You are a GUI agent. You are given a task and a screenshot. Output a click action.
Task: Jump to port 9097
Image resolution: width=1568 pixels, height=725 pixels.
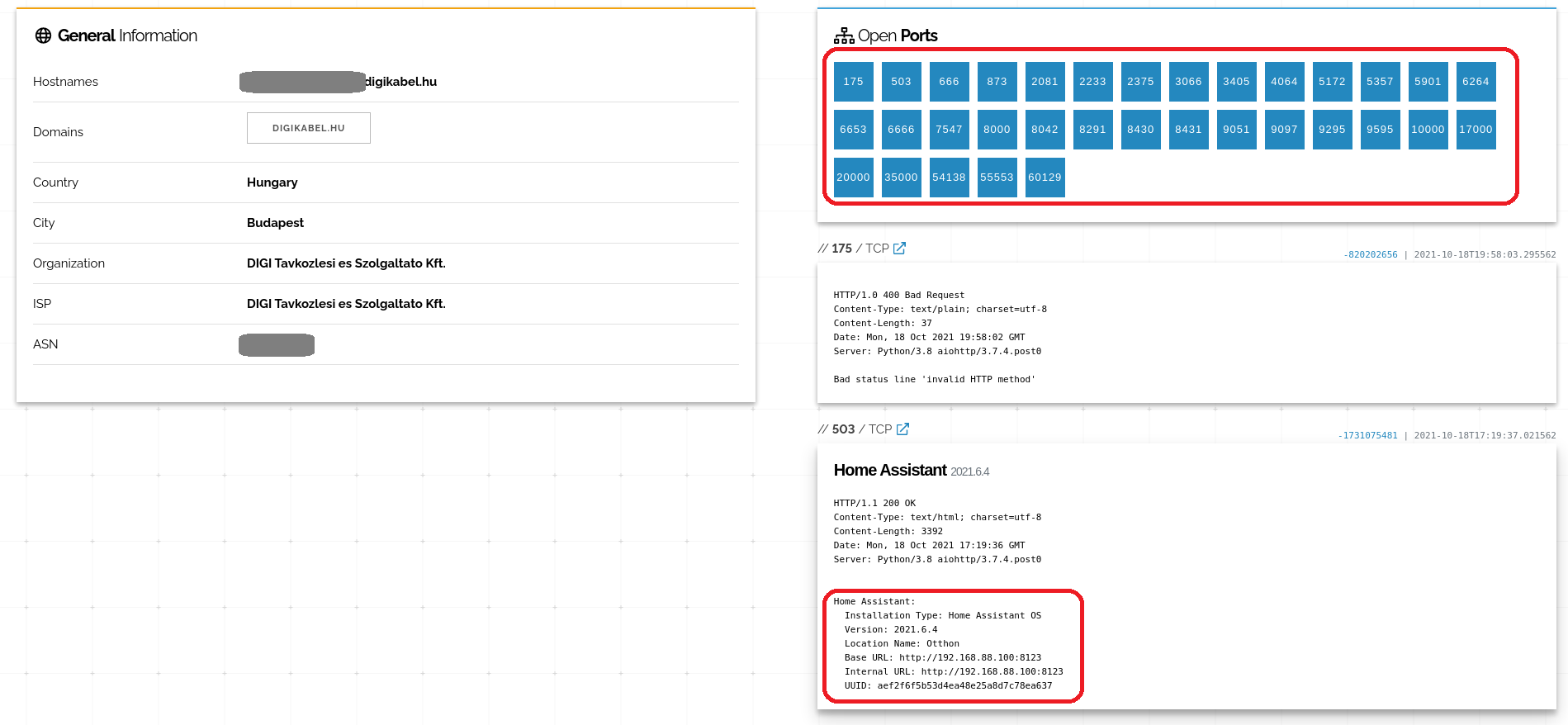tap(1285, 130)
